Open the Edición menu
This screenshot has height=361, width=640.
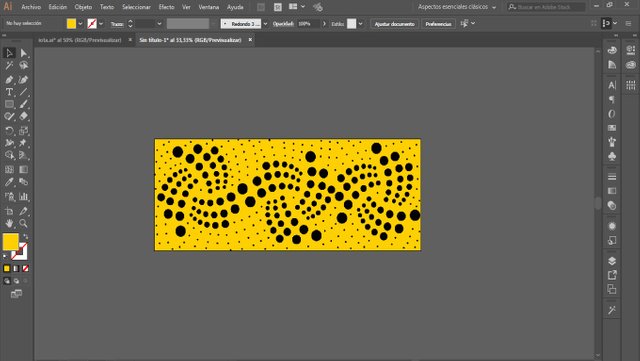coord(58,7)
